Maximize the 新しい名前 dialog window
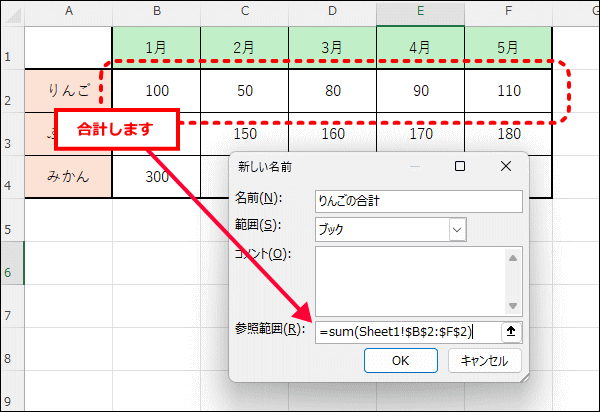 point(460,166)
